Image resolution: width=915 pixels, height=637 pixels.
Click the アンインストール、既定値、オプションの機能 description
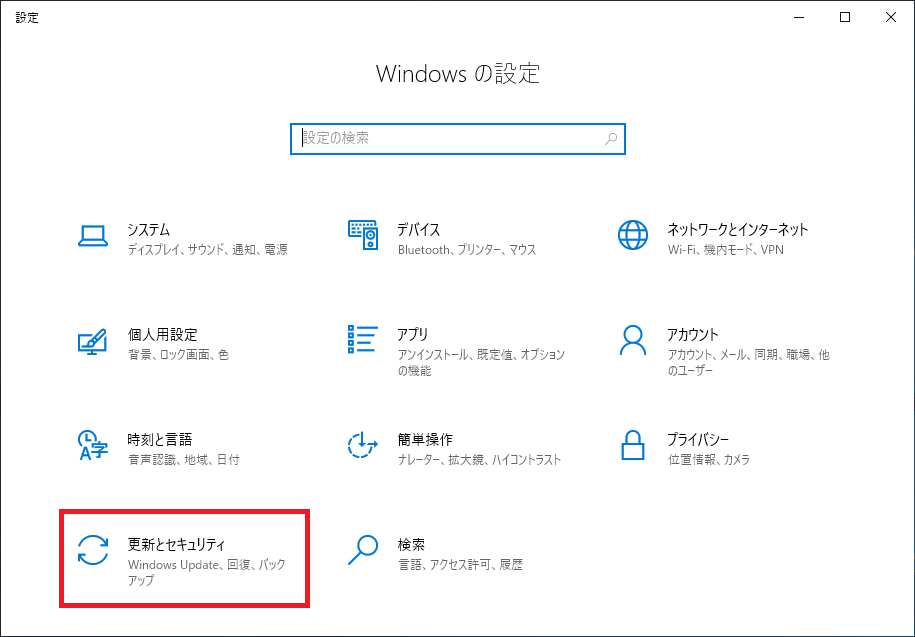pos(481,362)
